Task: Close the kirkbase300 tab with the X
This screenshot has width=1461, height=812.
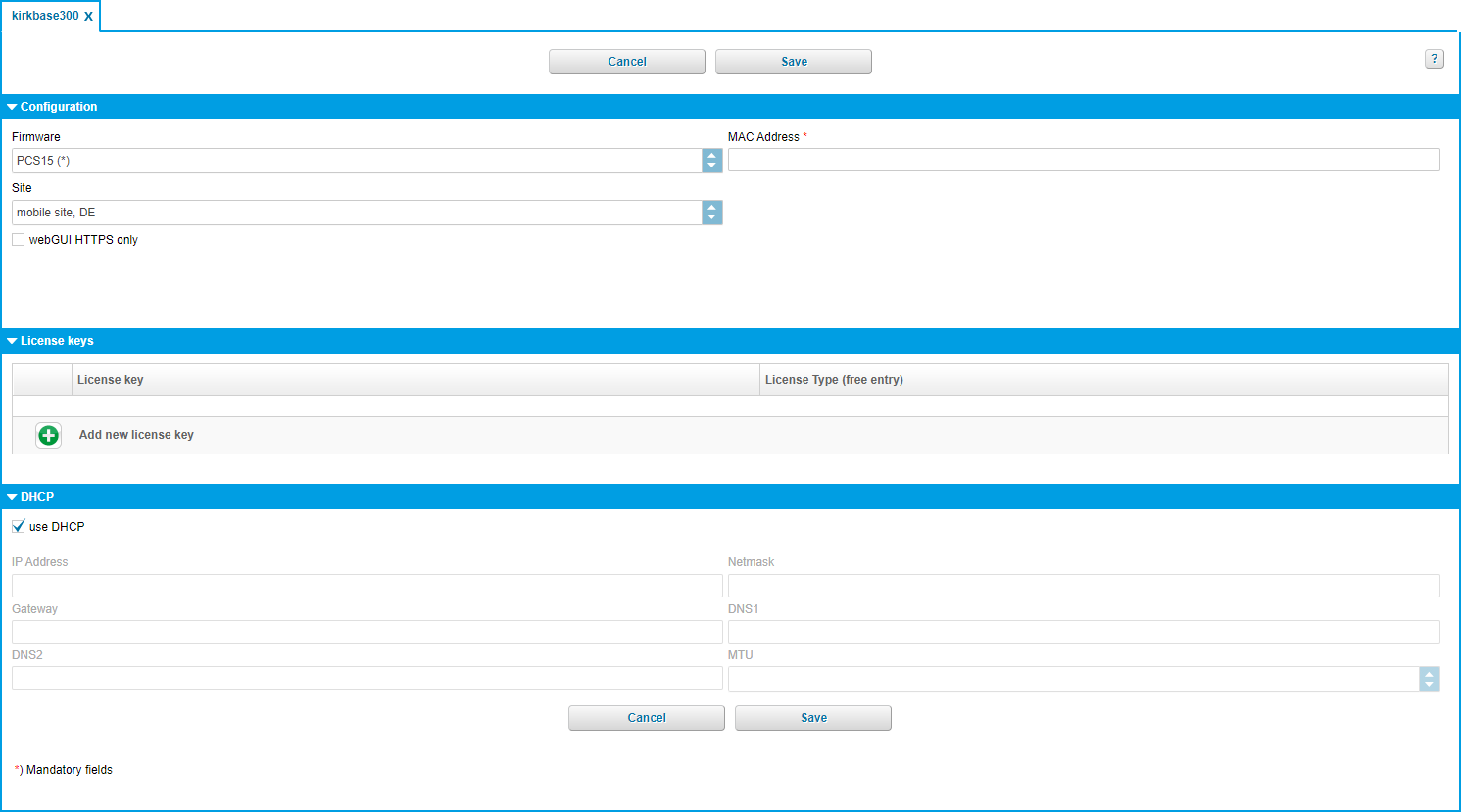Action: 88,17
